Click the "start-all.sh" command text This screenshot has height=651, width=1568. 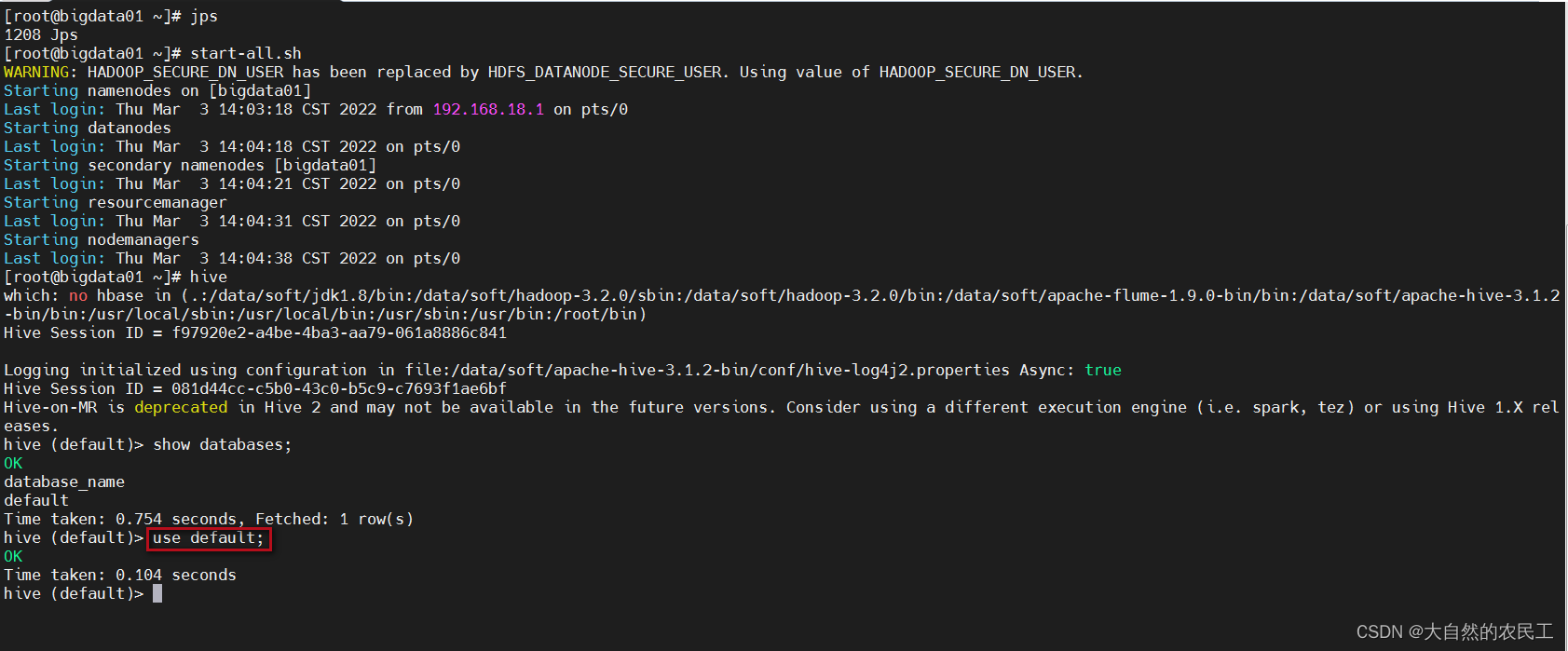[246, 53]
